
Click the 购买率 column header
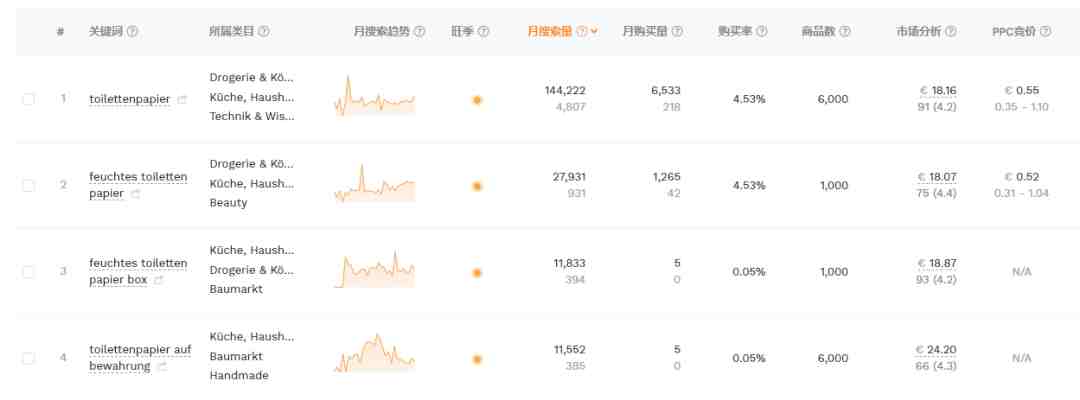pos(735,32)
